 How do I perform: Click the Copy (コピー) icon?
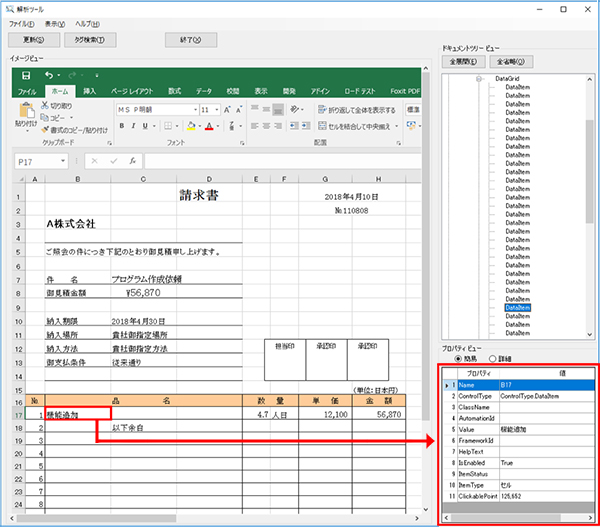(x=45, y=117)
